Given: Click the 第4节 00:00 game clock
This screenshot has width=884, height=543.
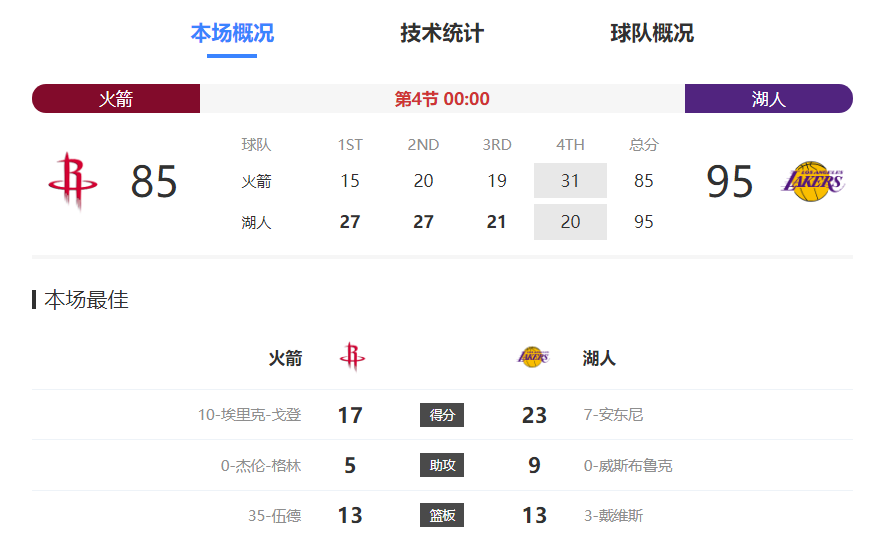Looking at the screenshot, I should click(442, 99).
